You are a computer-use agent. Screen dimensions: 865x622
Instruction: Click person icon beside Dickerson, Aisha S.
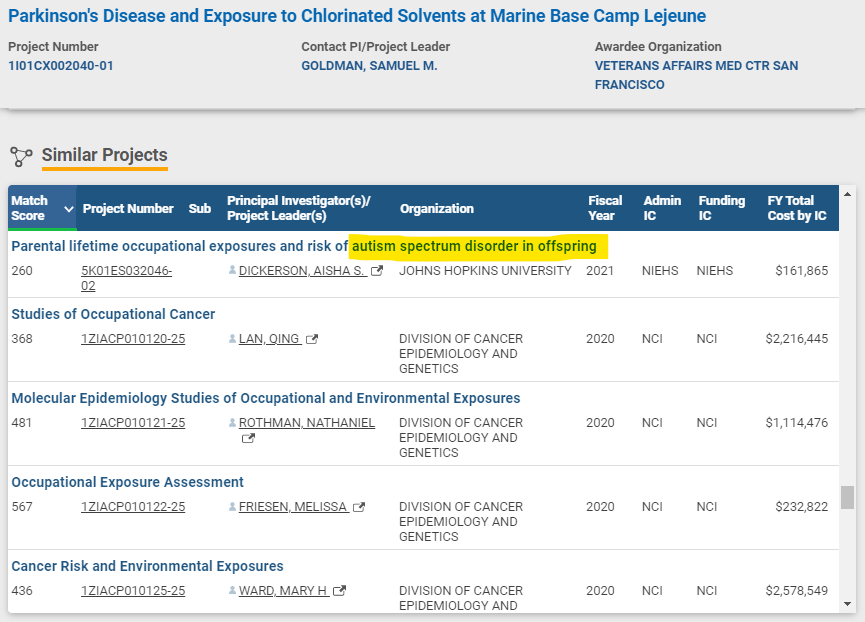point(232,270)
